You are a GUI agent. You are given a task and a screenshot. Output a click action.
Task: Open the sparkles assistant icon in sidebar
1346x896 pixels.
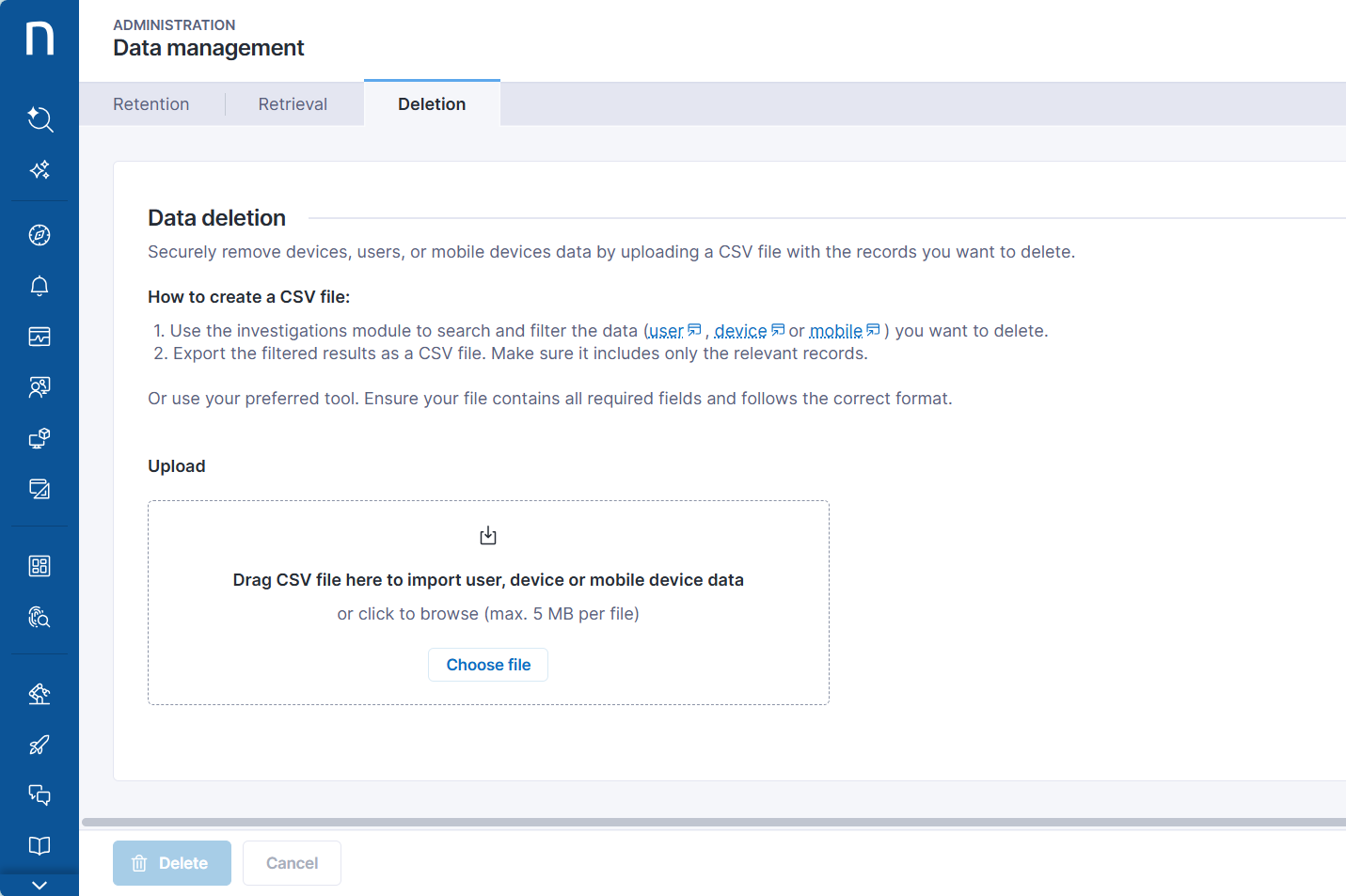coord(40,170)
